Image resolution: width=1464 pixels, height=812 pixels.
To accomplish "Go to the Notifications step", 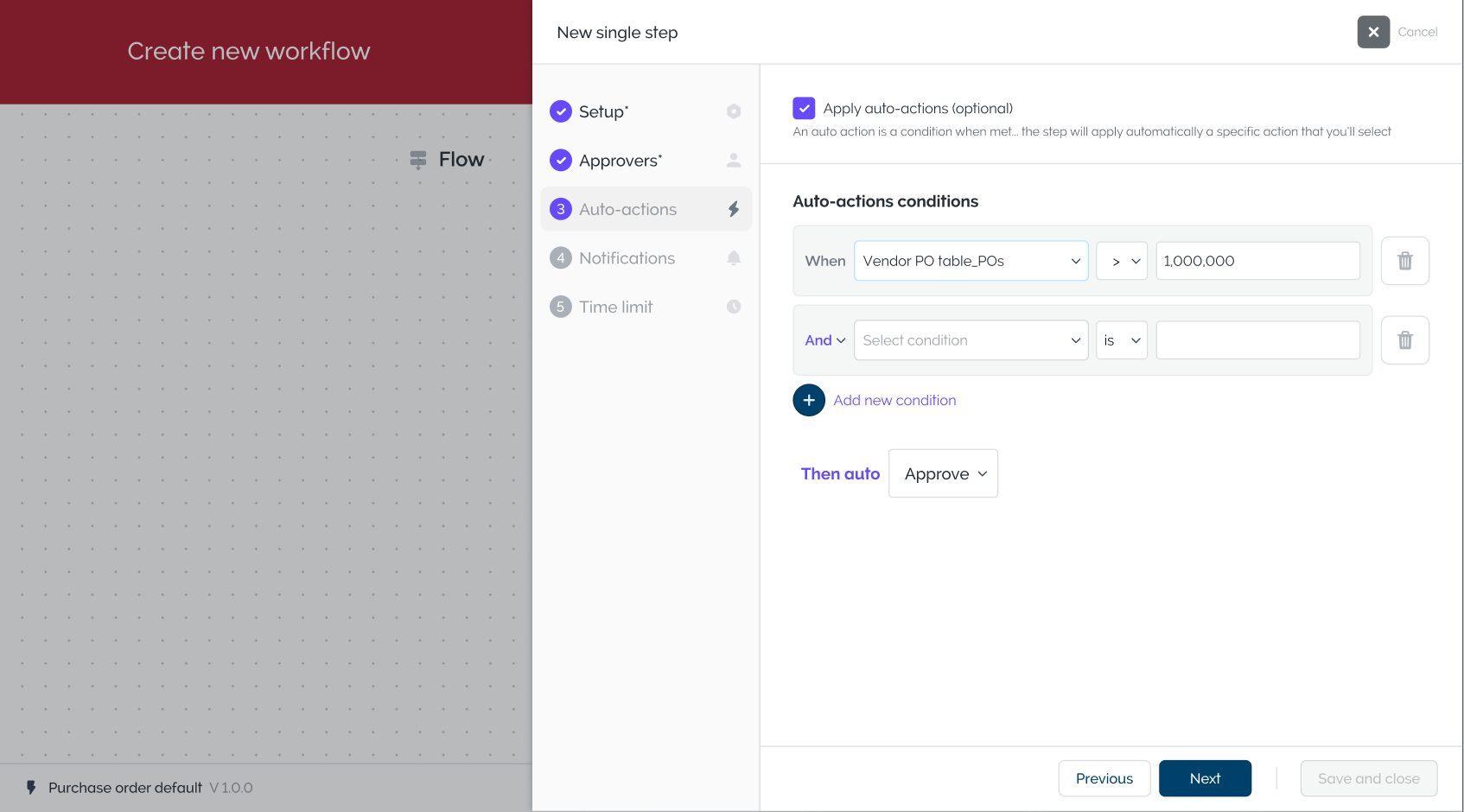I will click(627, 258).
